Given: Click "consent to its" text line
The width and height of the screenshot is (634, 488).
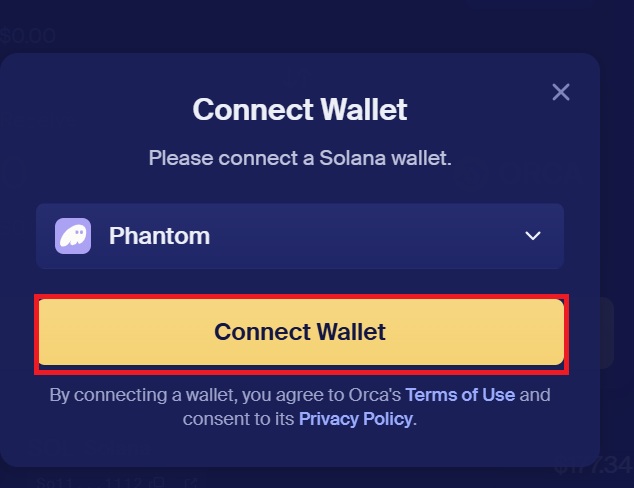Looking at the screenshot, I should click(238, 419).
